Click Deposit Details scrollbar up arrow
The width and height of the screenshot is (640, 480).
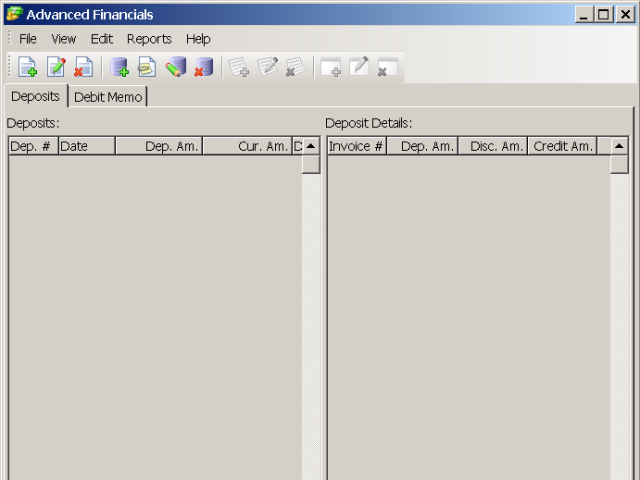tap(619, 146)
